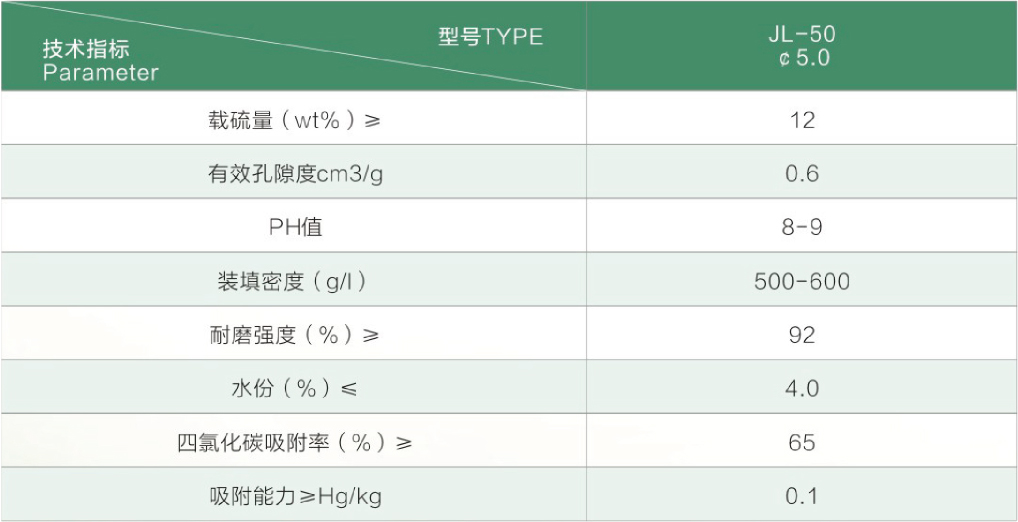Click the 92 abrasion strength value
This screenshot has width=1018, height=522.
pos(802,336)
